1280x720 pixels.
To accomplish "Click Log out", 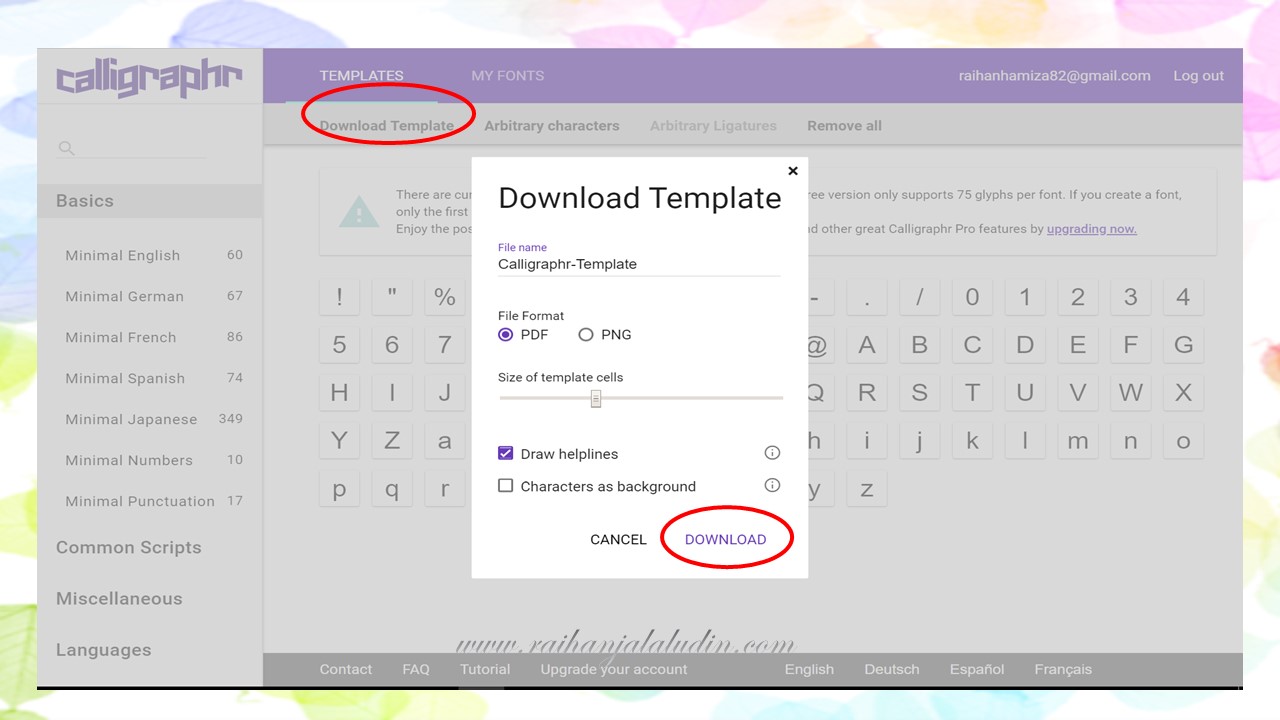I will click(x=1199, y=75).
